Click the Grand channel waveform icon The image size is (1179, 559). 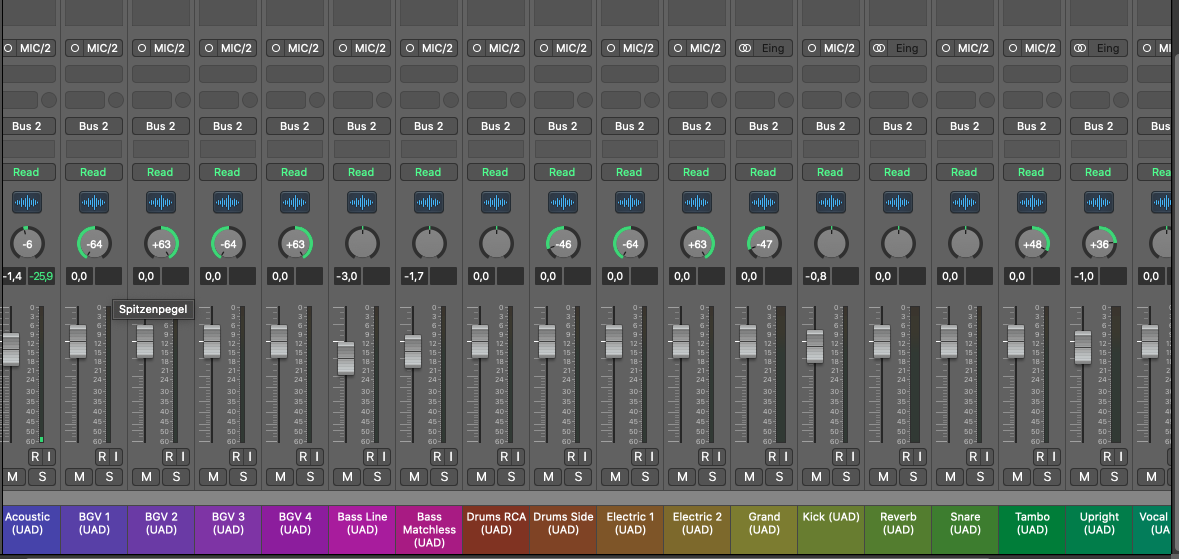click(765, 203)
